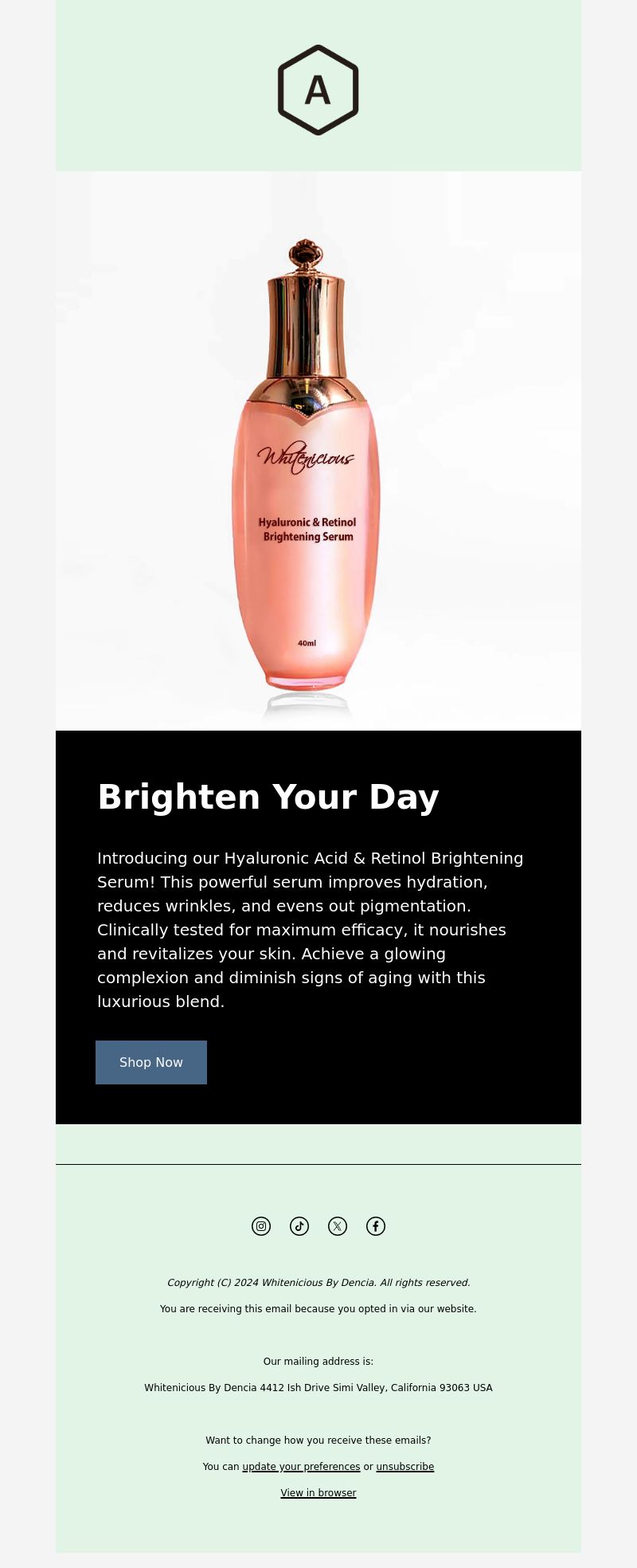Visit the Facebook social icon
This screenshot has height=1568, width=637.
pos(376,1226)
